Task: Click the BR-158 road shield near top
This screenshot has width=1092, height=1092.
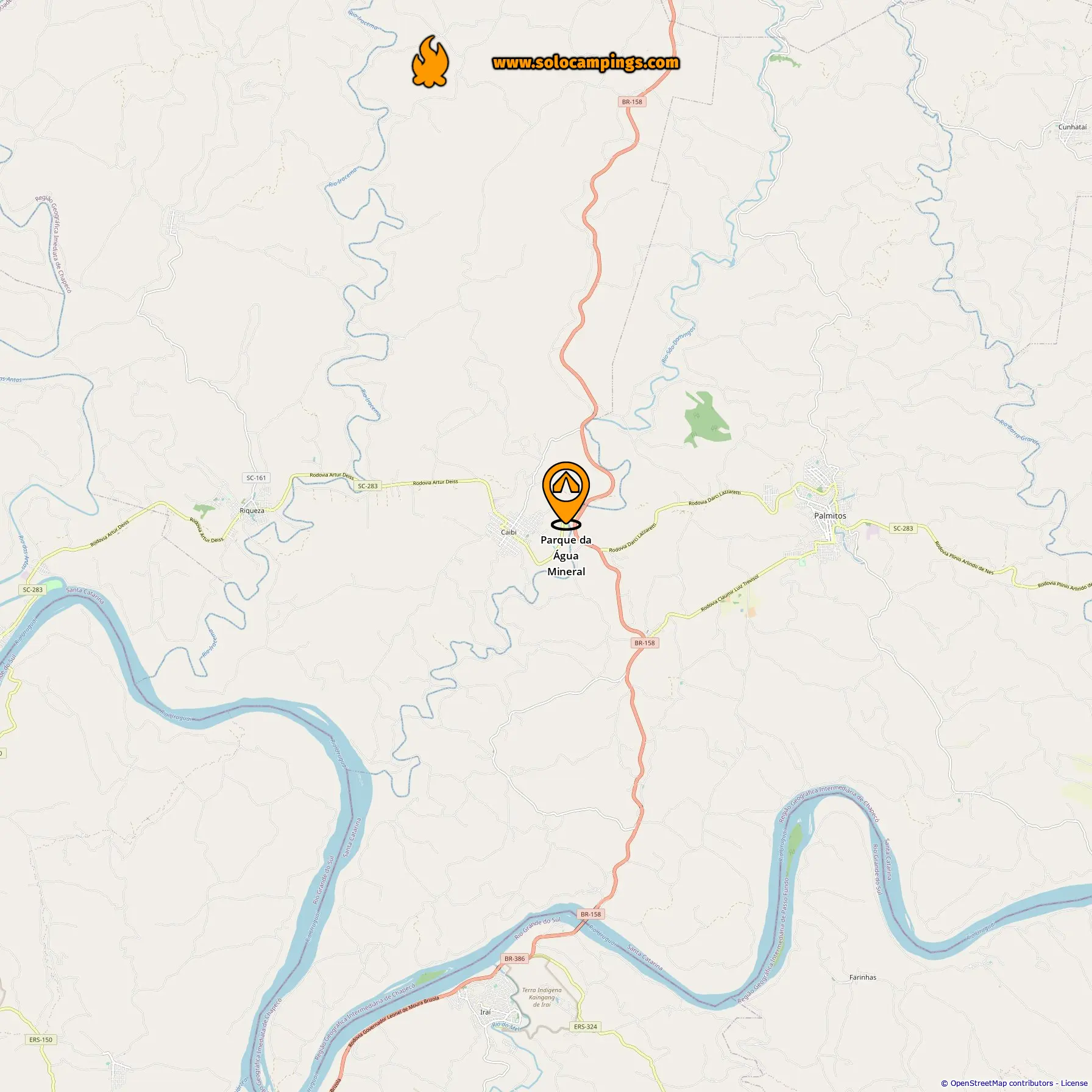Action: click(633, 102)
